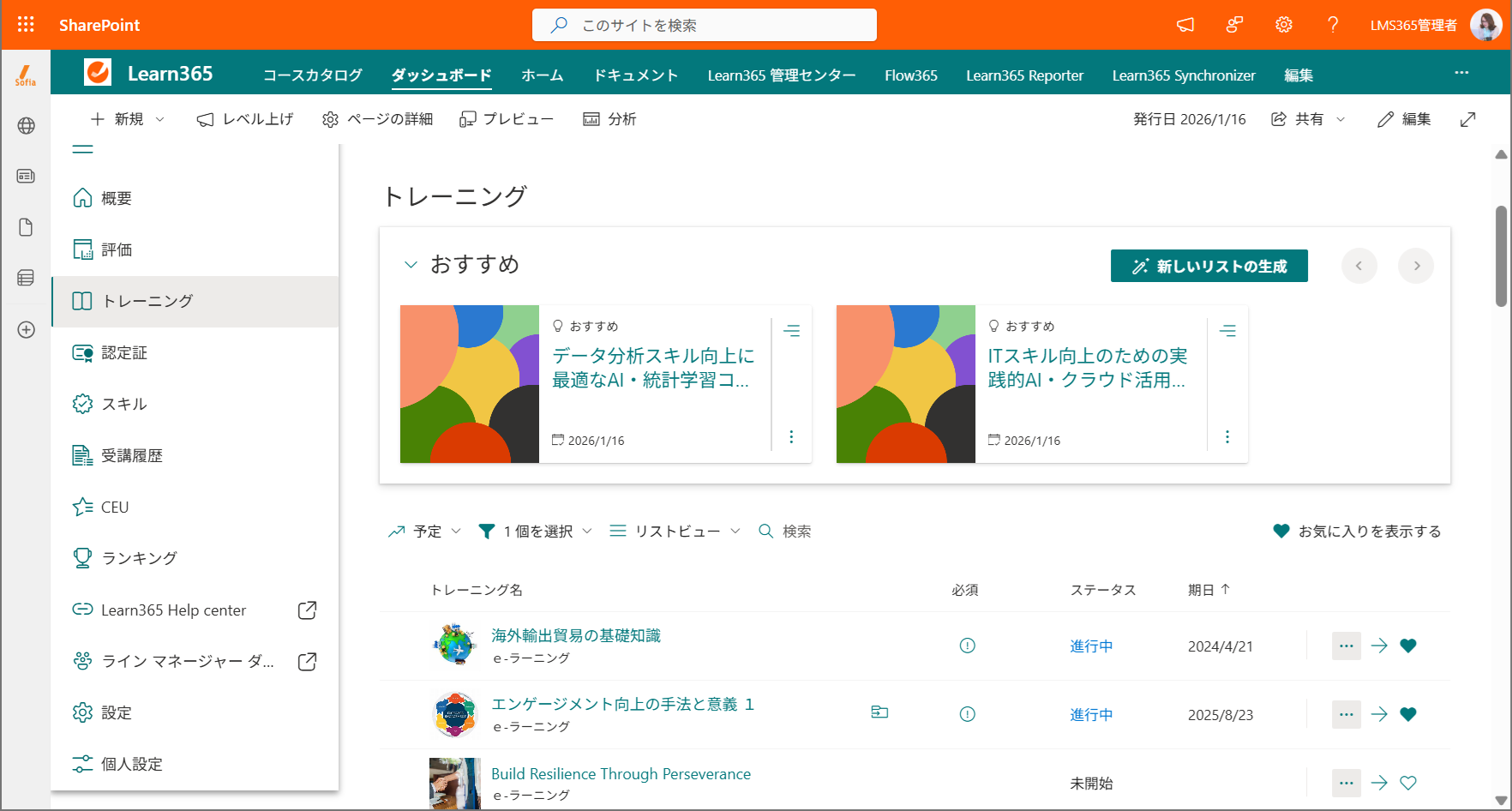The image size is (1512, 811).
Task: Go to 海外輸出貿易の基礎知識 via arrow
Action: coord(1379,646)
